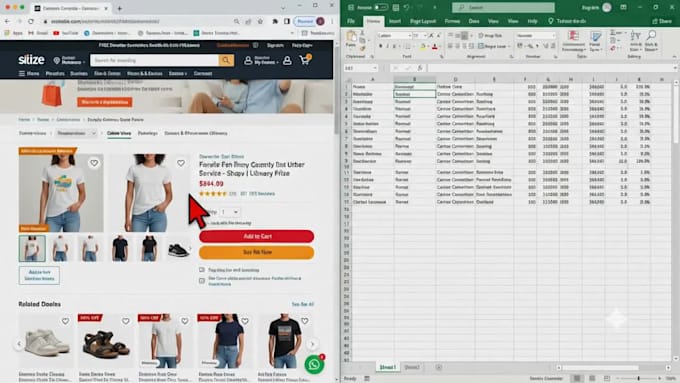
Task: Open the account dropdown in site header
Action: tap(262, 61)
